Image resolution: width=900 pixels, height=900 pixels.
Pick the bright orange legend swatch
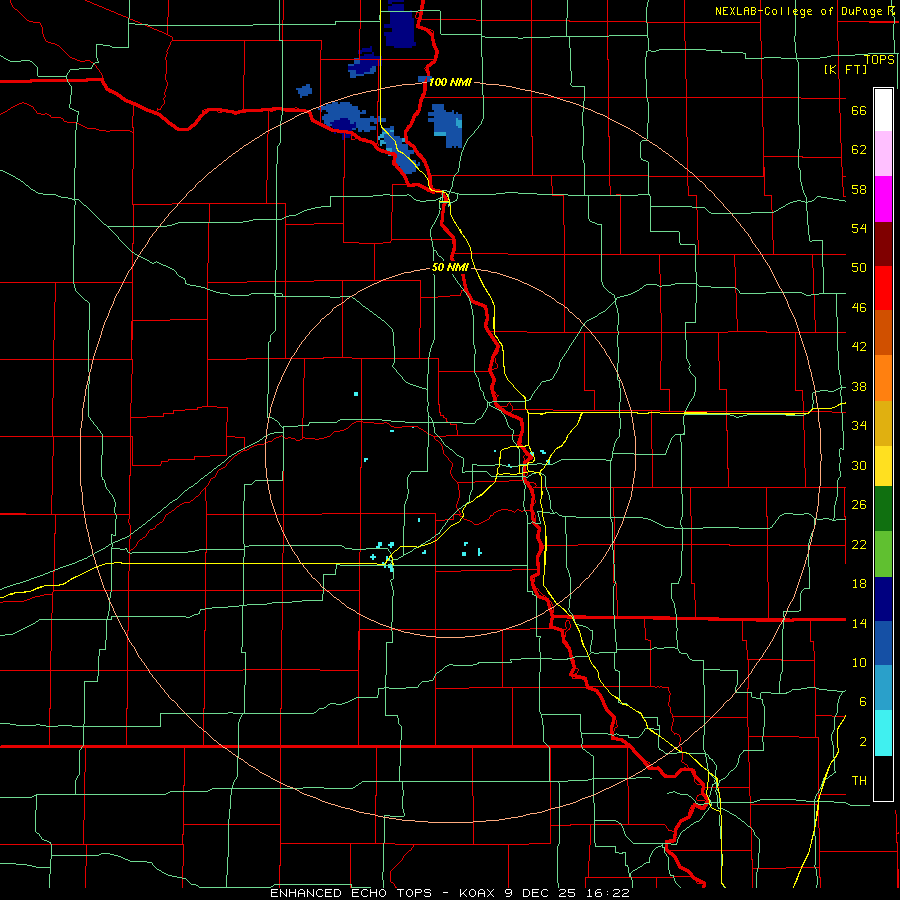(x=883, y=378)
